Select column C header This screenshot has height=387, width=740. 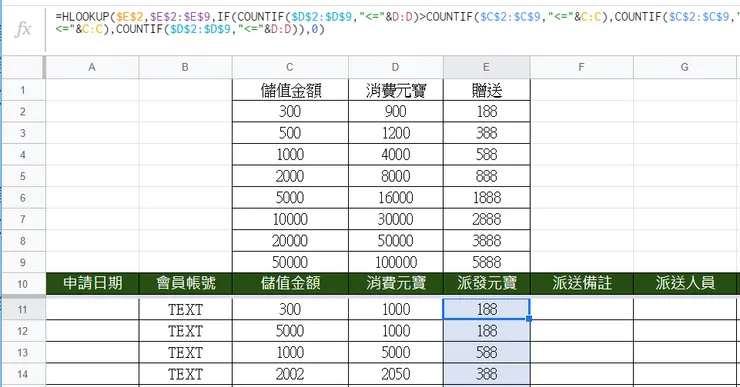(x=290, y=67)
